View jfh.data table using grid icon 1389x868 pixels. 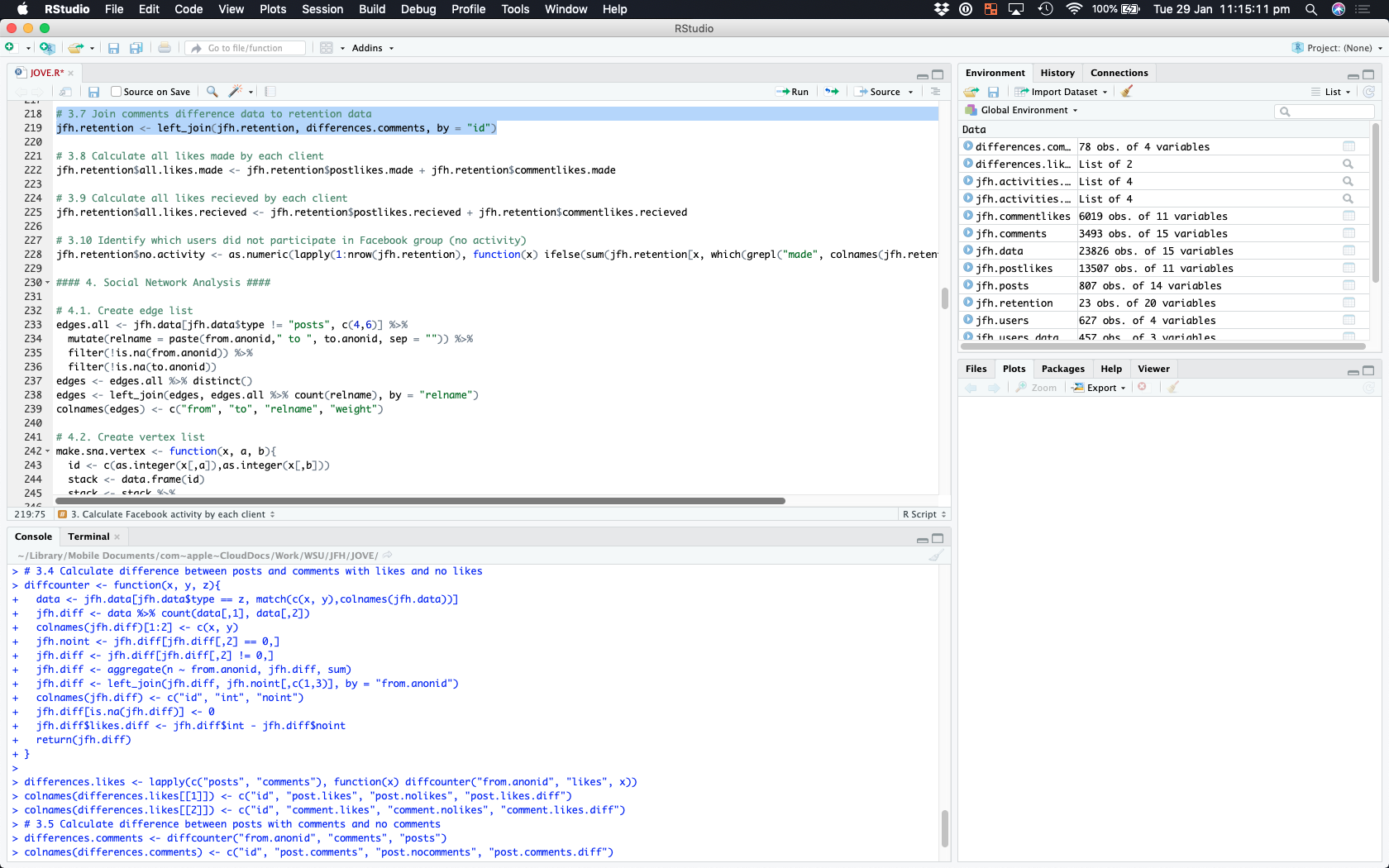coord(1348,251)
